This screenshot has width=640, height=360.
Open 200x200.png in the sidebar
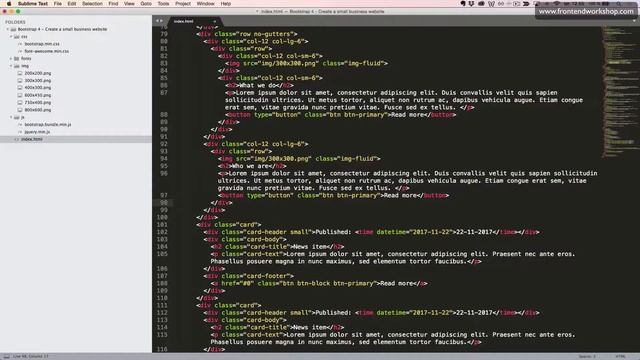click(x=38, y=73)
